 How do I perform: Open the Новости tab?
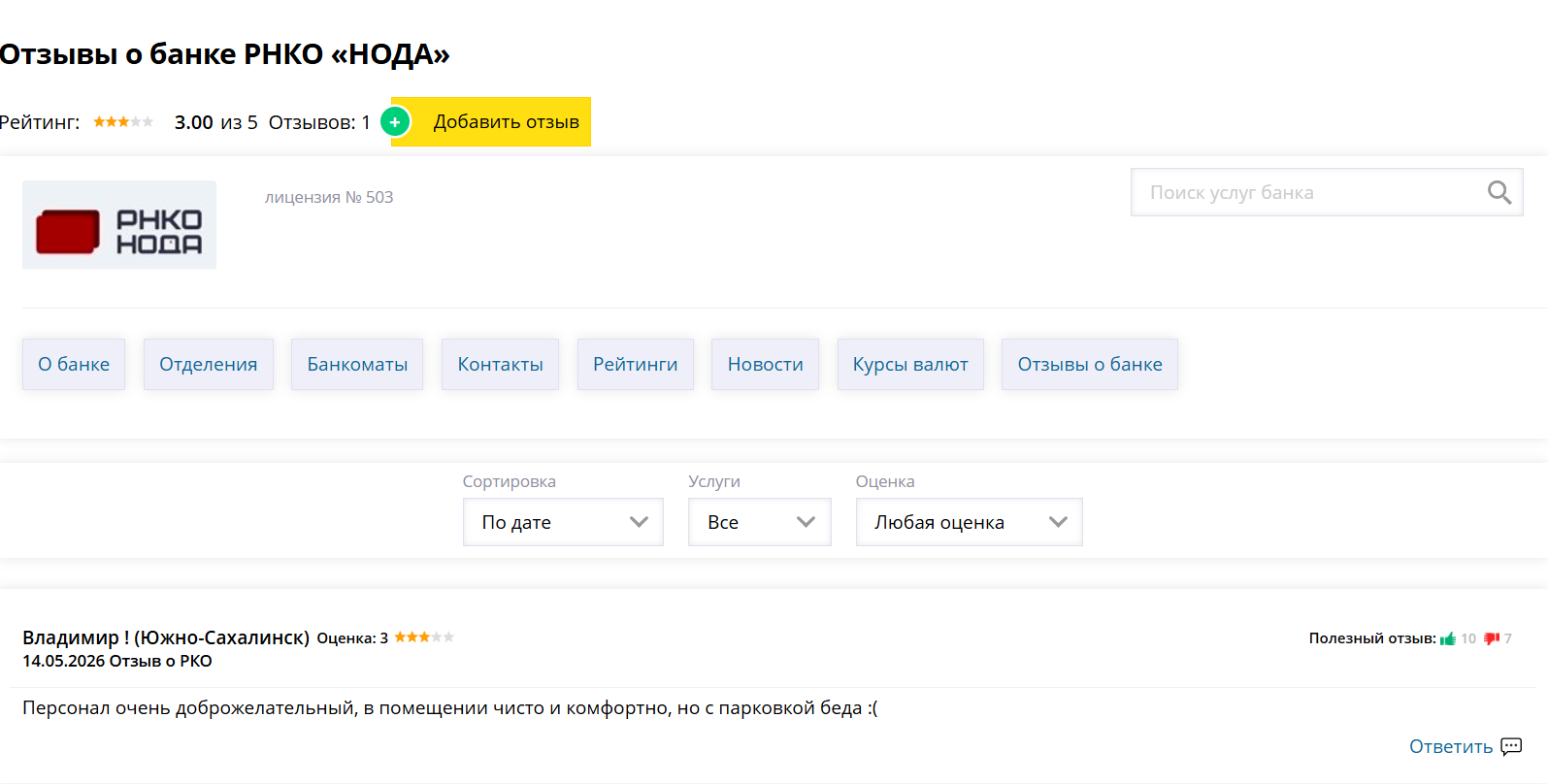click(766, 364)
